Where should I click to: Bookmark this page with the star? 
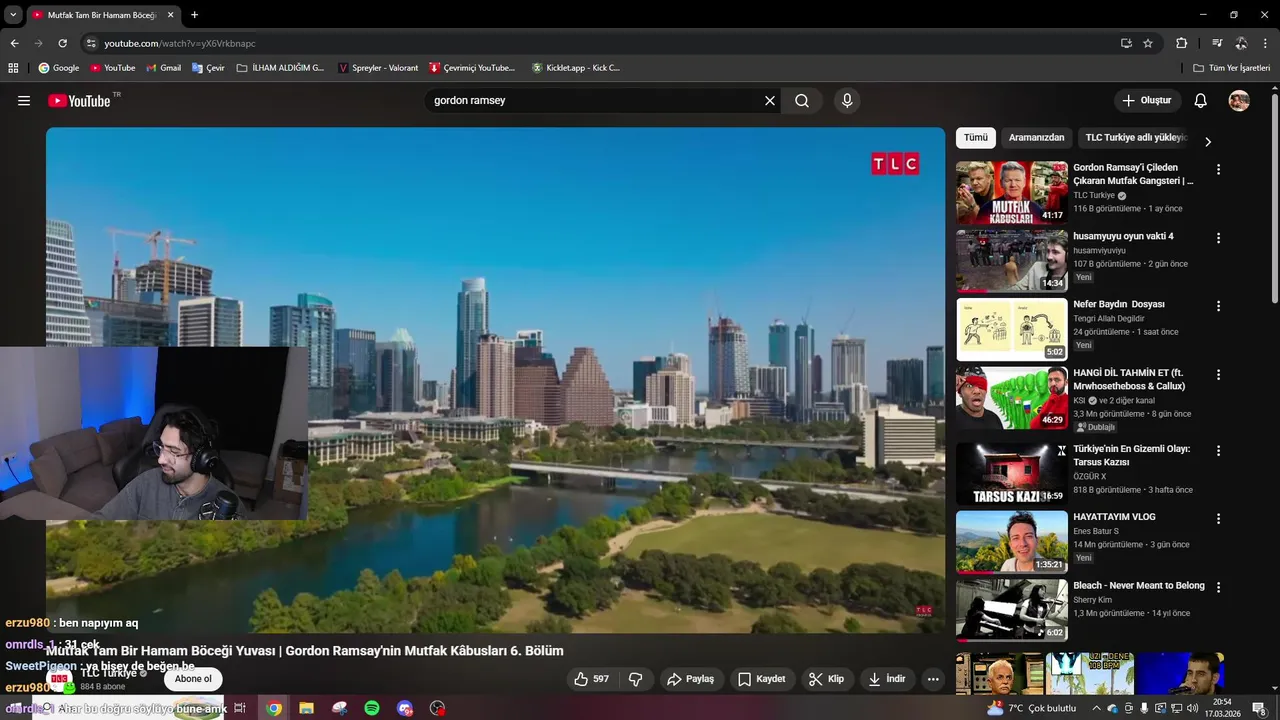(1148, 43)
